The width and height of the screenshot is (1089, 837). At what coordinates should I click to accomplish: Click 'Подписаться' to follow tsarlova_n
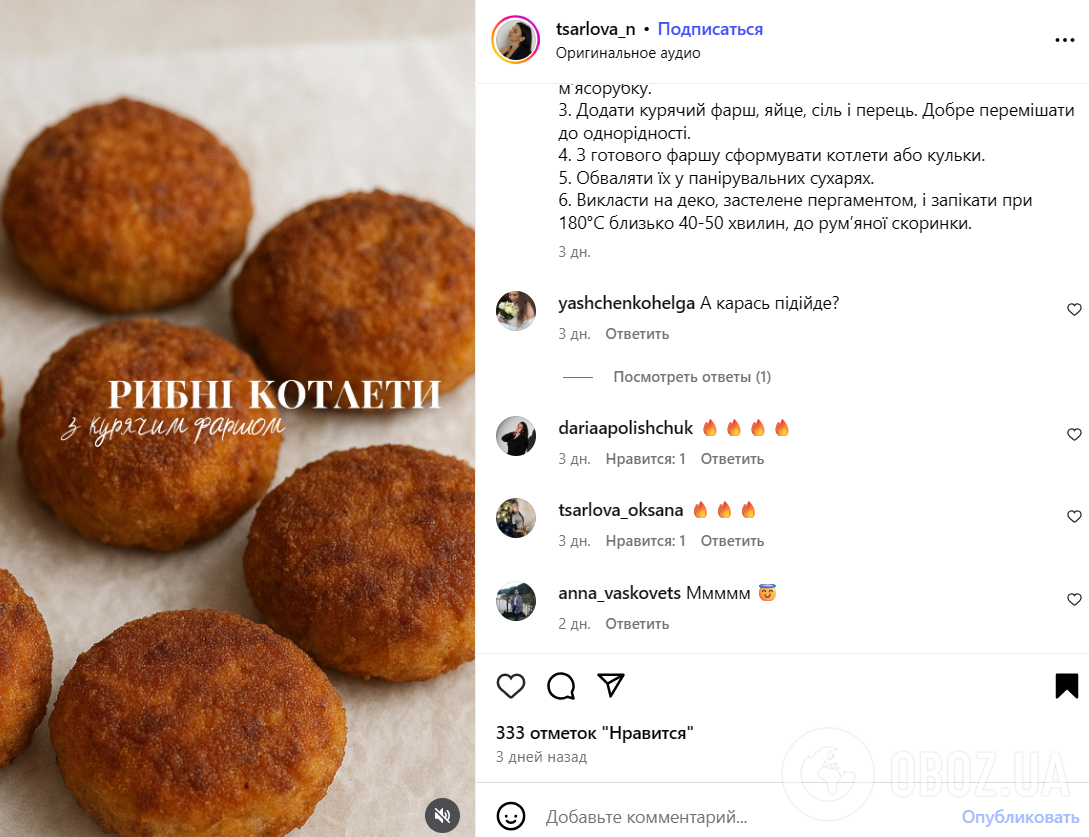tap(710, 29)
